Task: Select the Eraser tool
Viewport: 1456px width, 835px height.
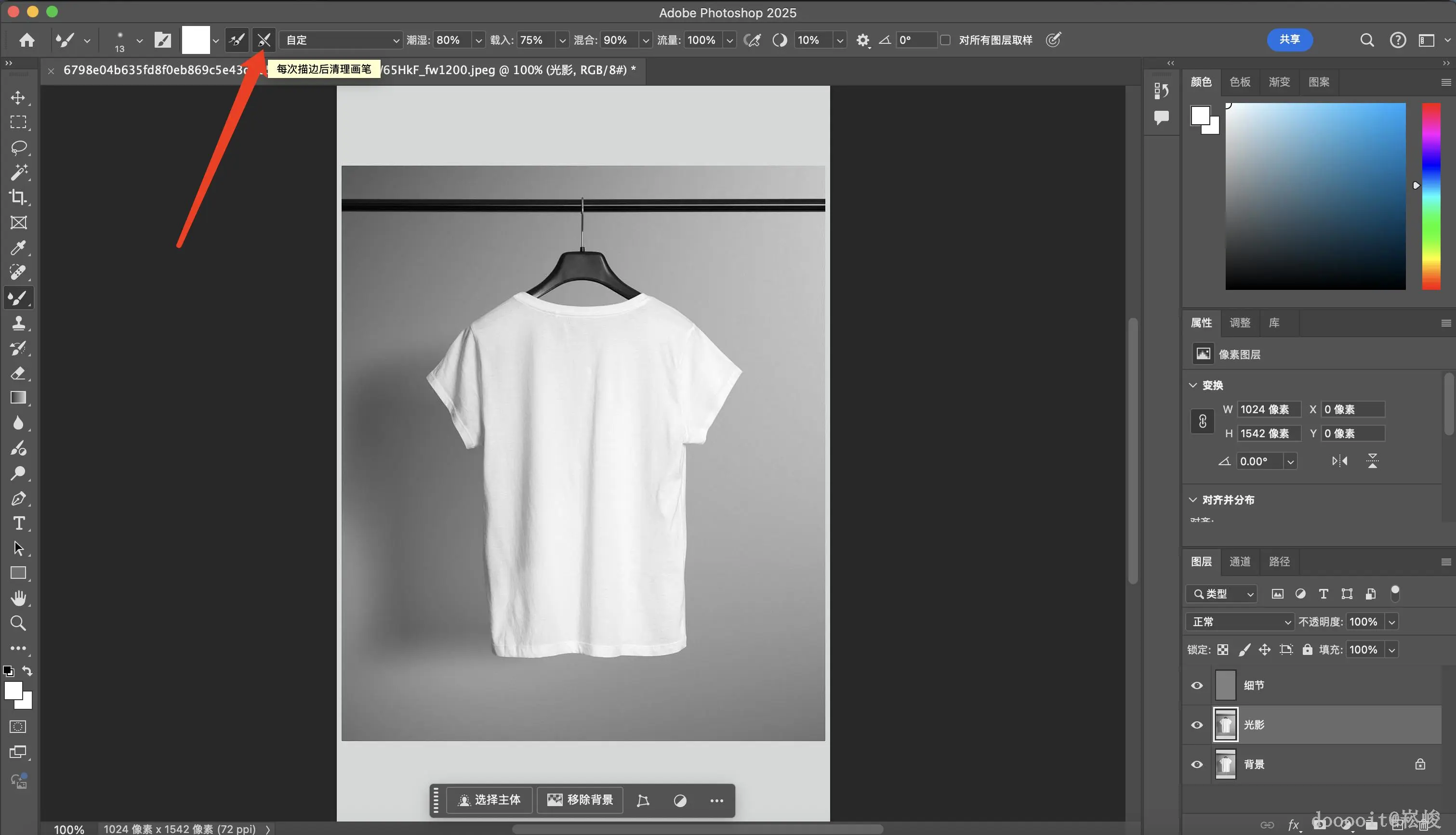Action: click(x=18, y=373)
